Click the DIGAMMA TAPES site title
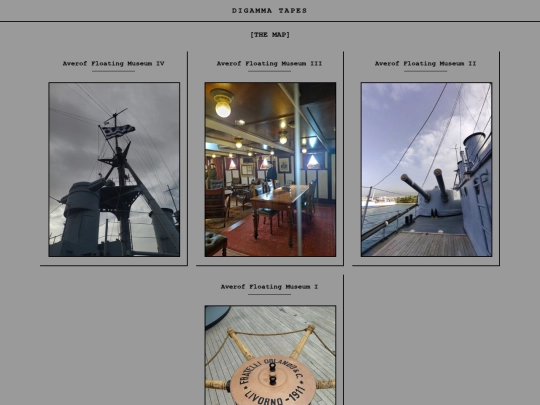 tap(269, 11)
